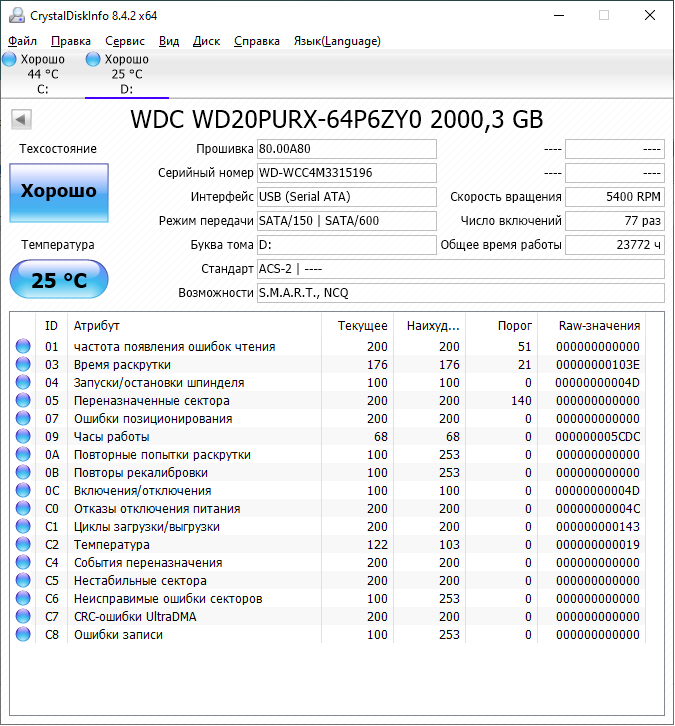Open the Язык(Language) menu
675x726 pixels.
[336, 41]
